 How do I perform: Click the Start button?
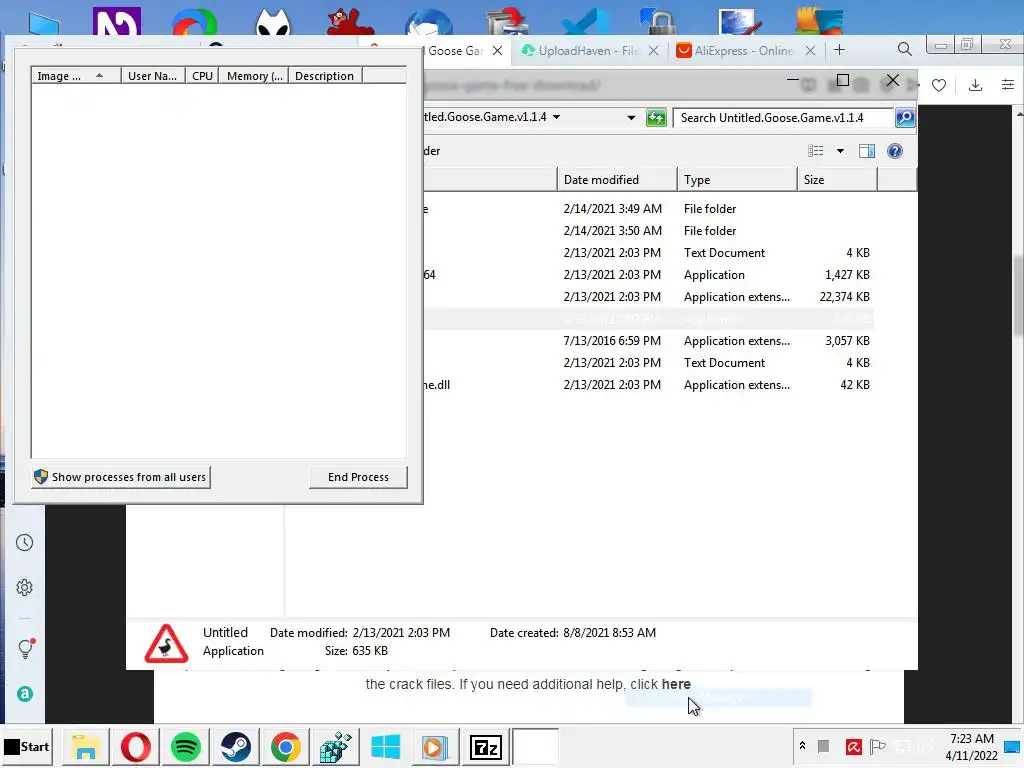pos(27,746)
